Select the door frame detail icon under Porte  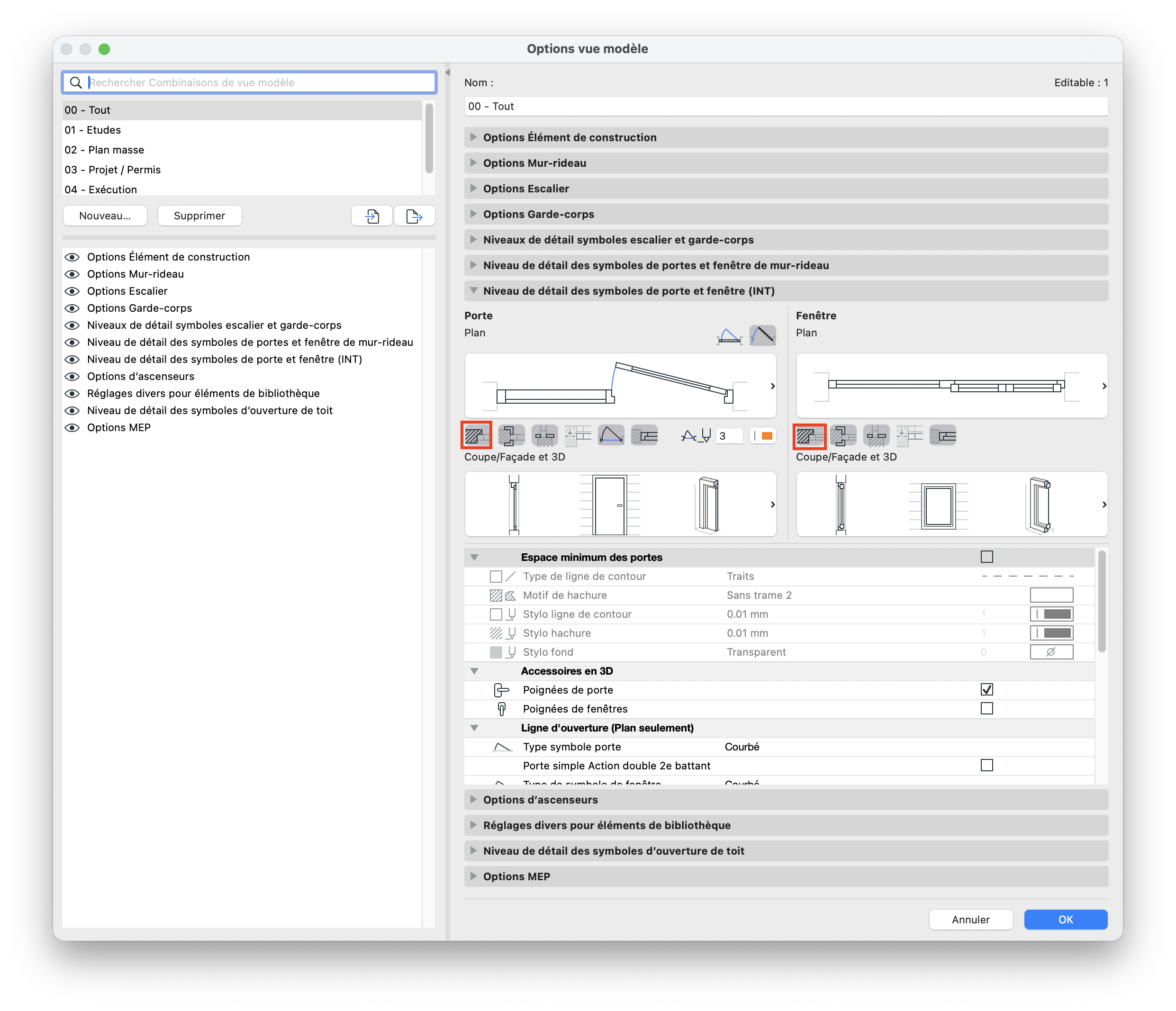click(x=511, y=435)
